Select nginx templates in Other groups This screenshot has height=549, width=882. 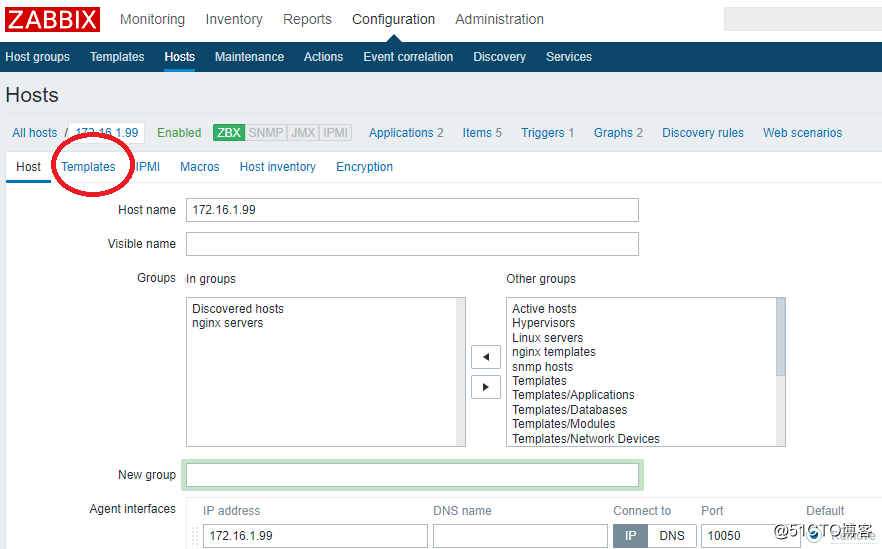point(554,352)
